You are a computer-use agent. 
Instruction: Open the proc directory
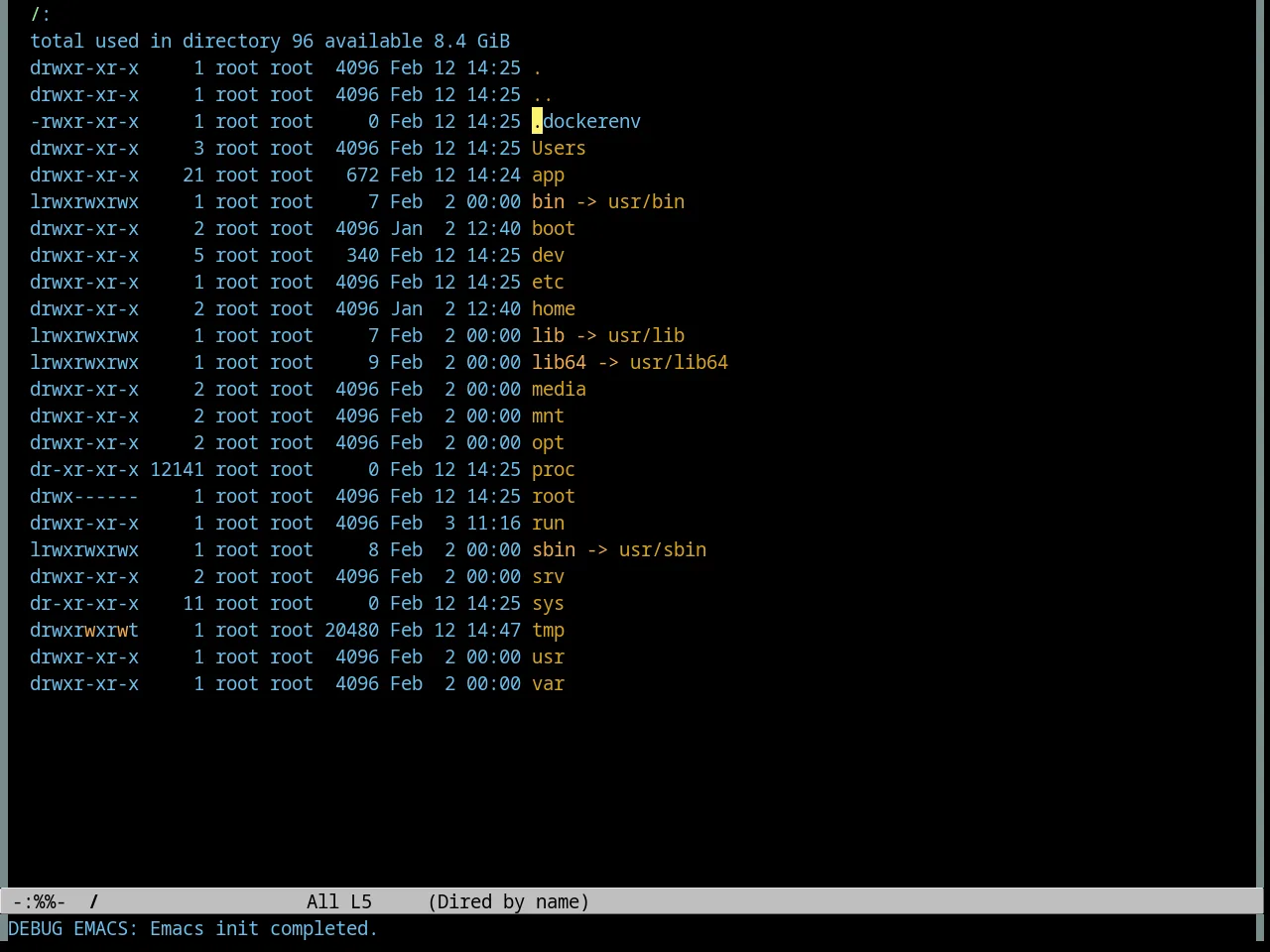(554, 469)
